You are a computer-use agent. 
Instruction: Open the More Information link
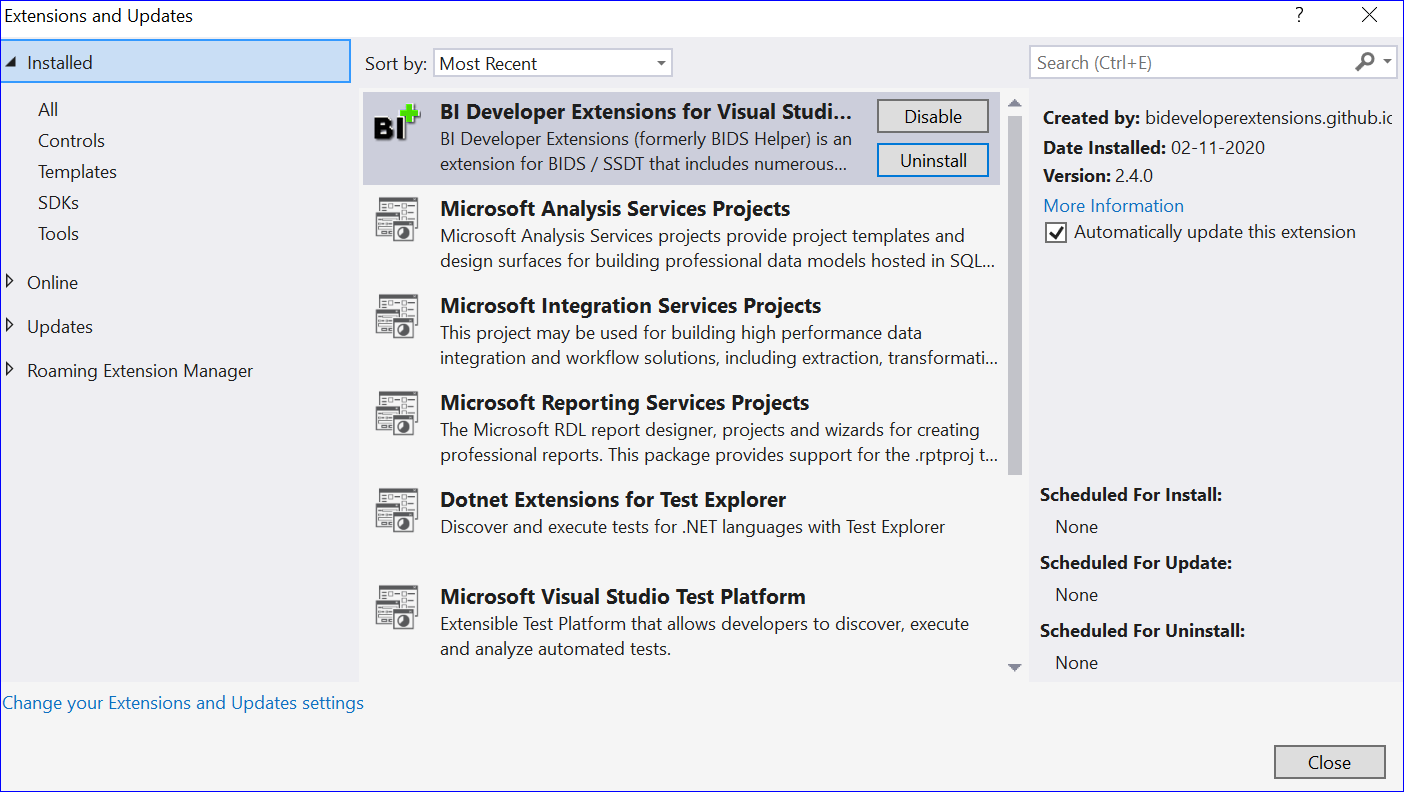point(1113,206)
